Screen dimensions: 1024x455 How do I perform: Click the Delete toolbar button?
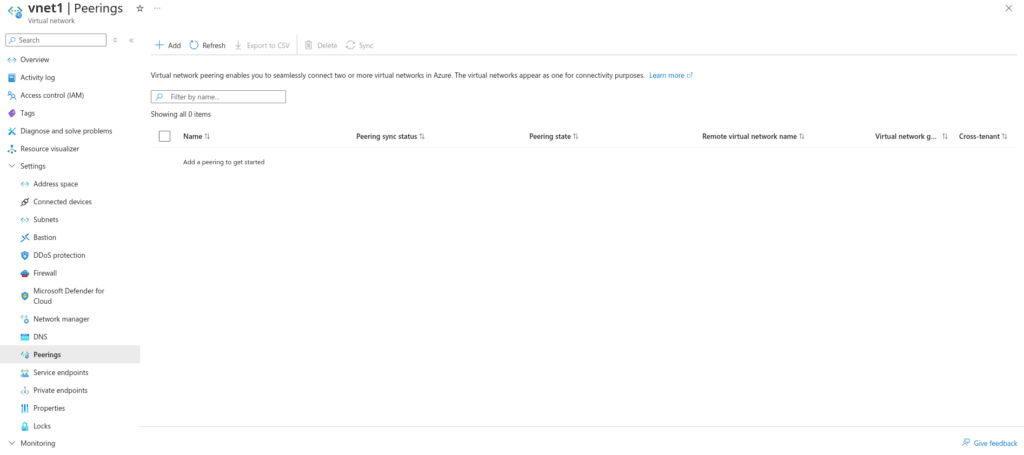[321, 45]
